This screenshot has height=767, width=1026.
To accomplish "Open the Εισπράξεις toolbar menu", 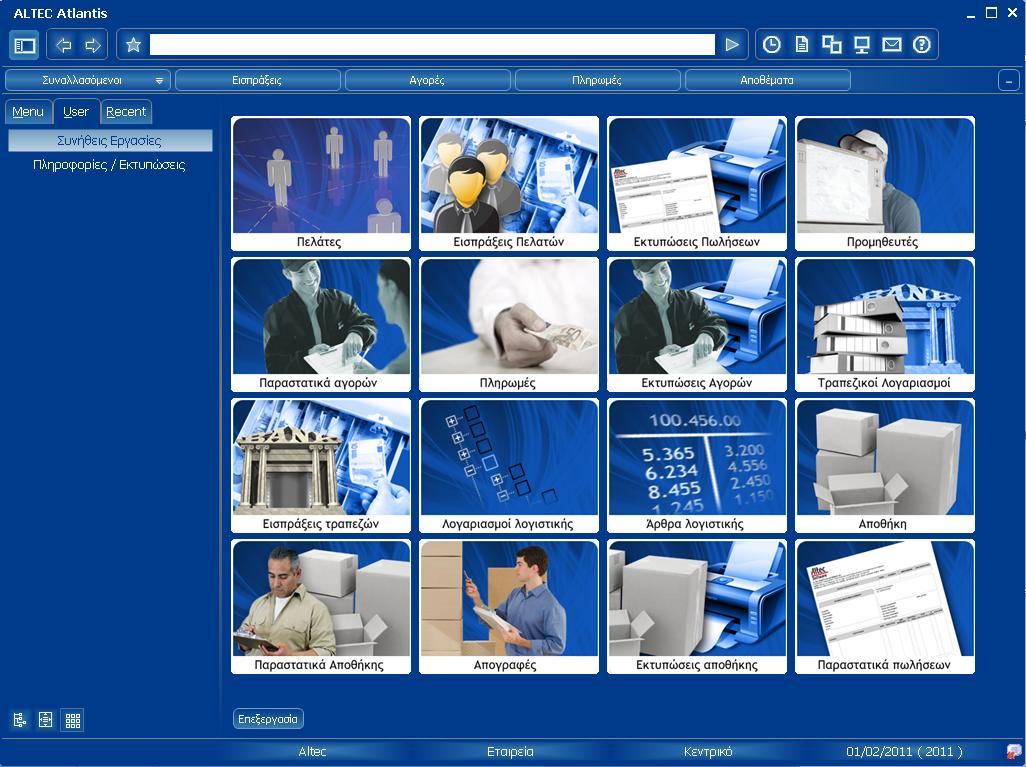I will point(257,80).
